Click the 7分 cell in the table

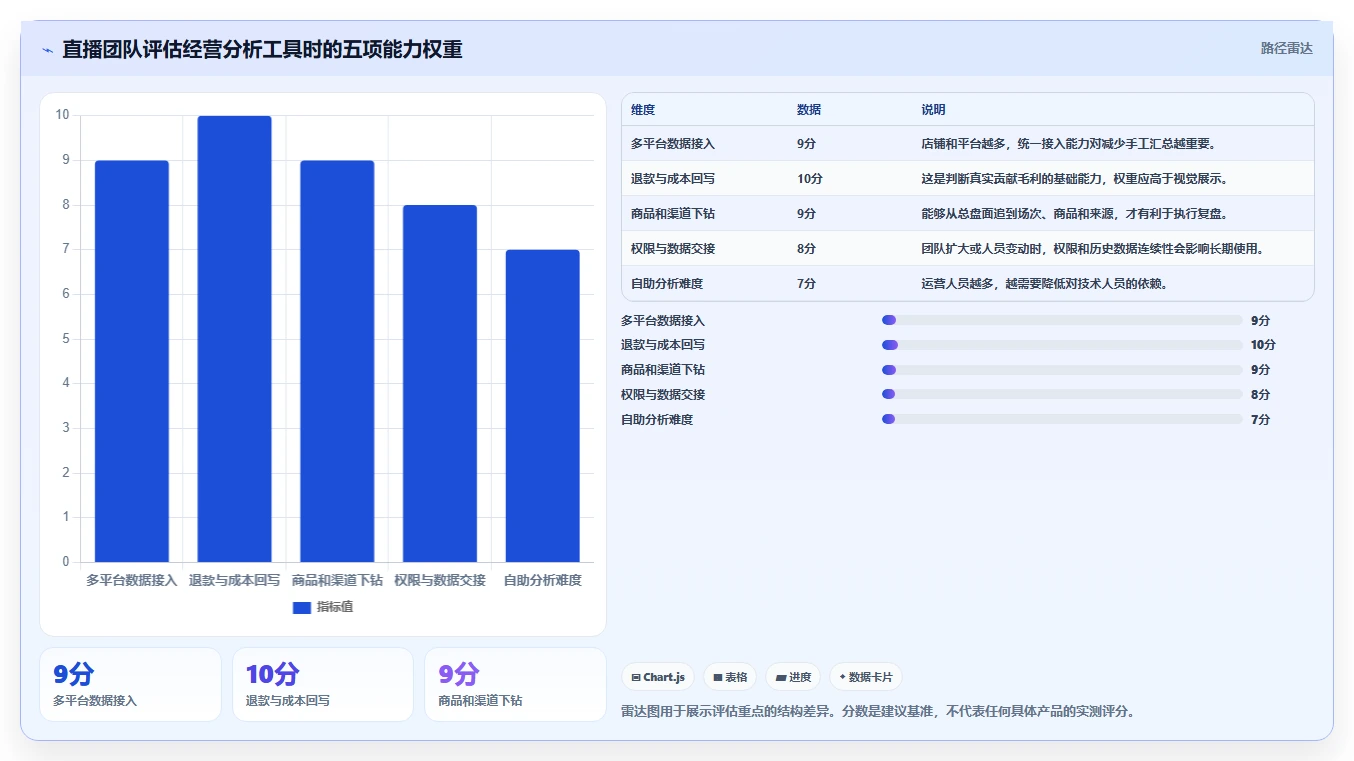point(807,284)
